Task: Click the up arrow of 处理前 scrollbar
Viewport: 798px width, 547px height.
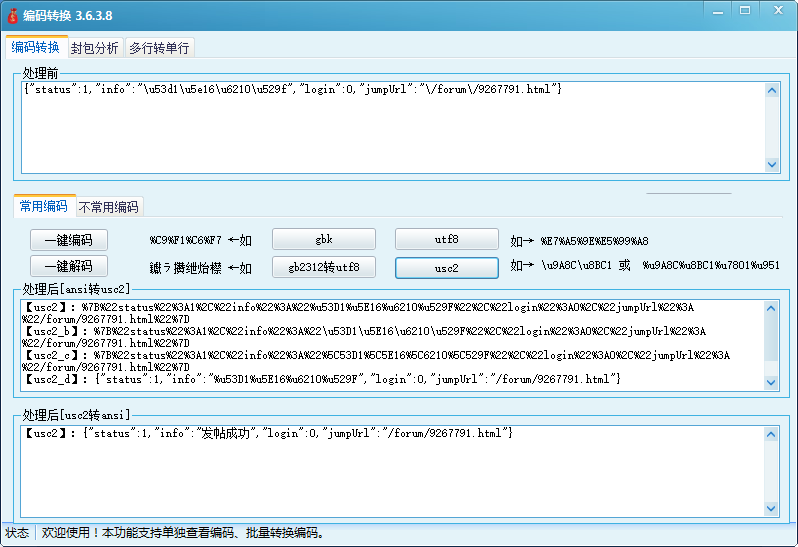Action: (772, 91)
